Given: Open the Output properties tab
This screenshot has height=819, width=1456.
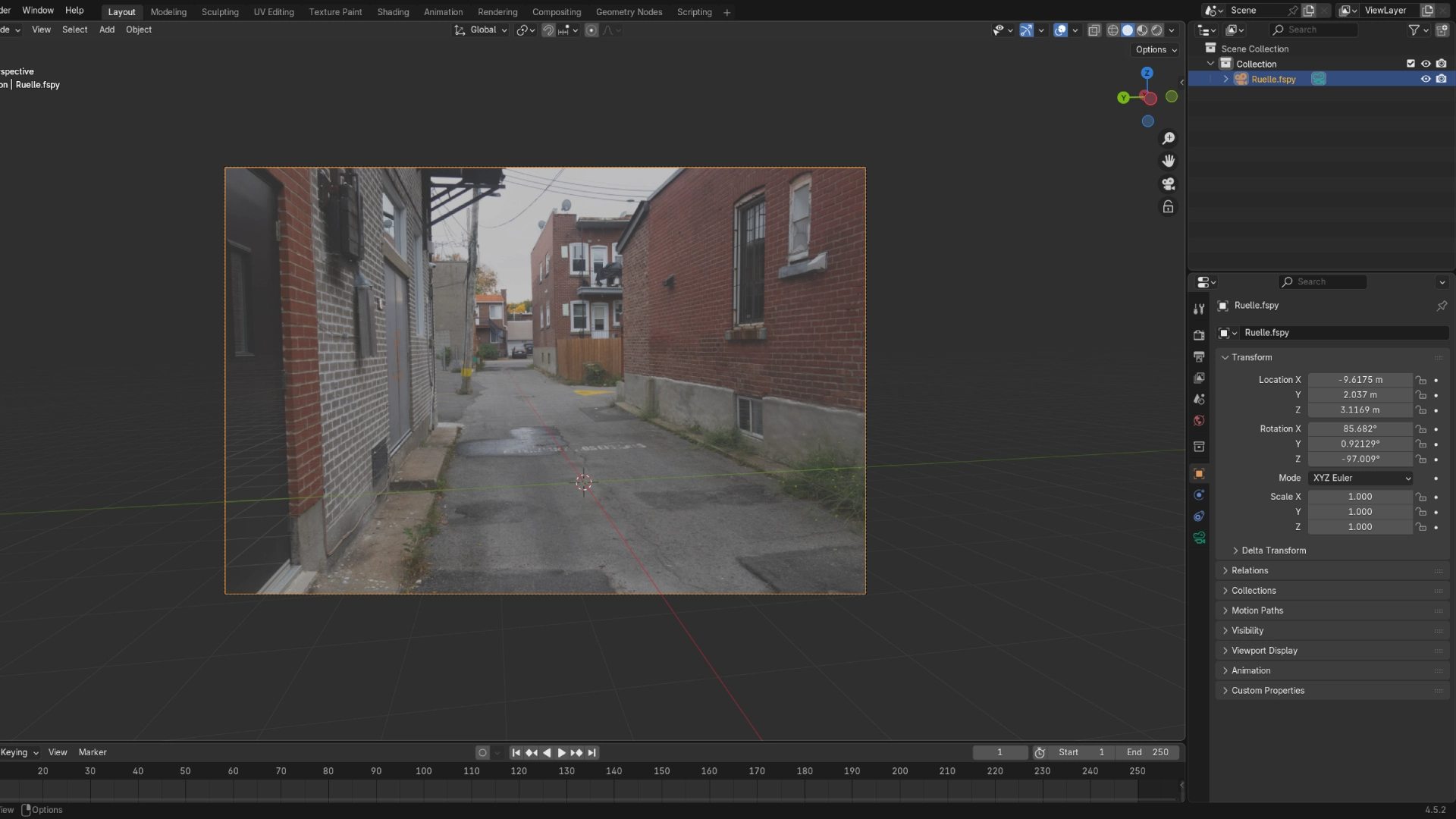Looking at the screenshot, I should click(x=1199, y=356).
